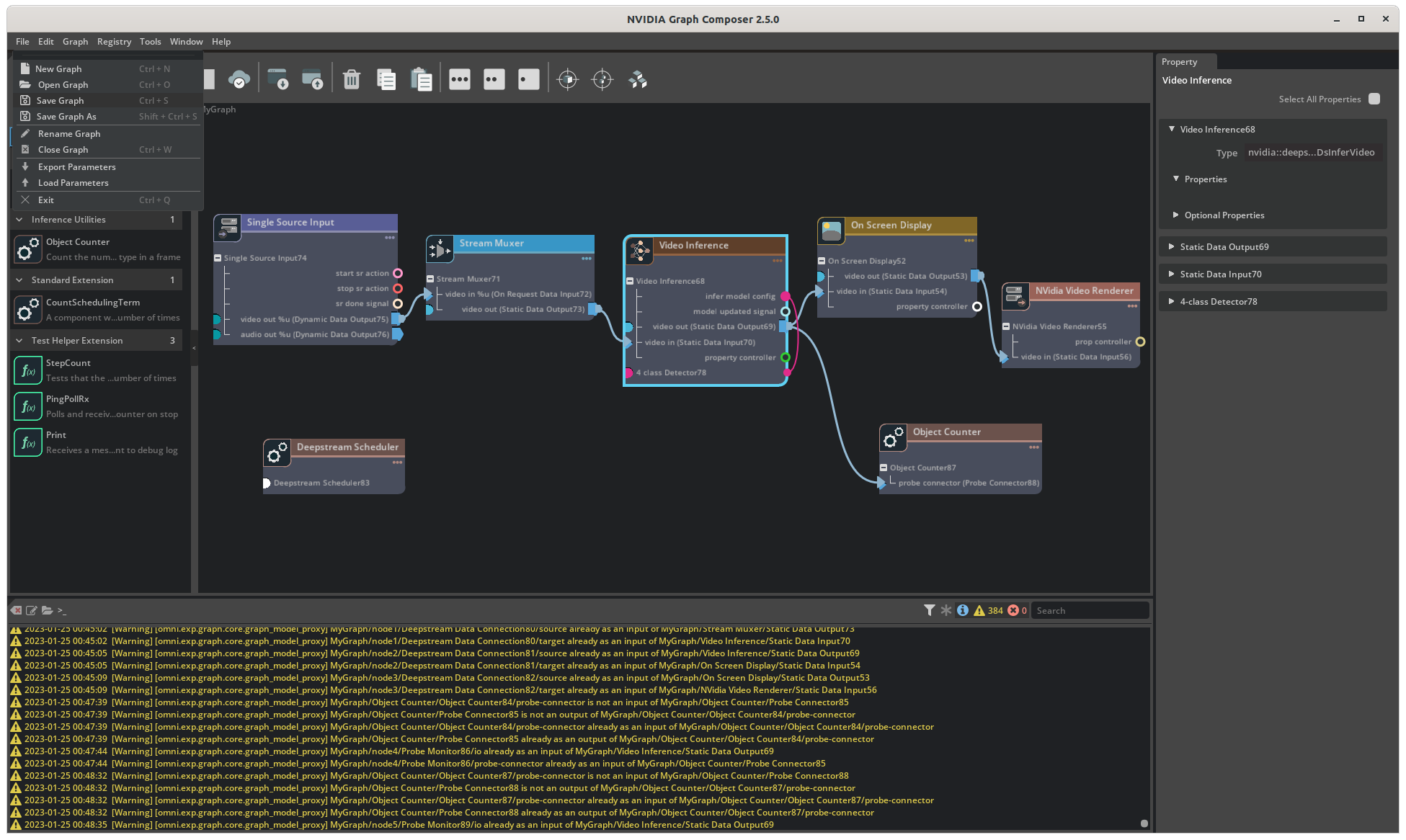Click the delete toolbar icon
The width and height of the screenshot is (1406, 840).
[x=352, y=79]
